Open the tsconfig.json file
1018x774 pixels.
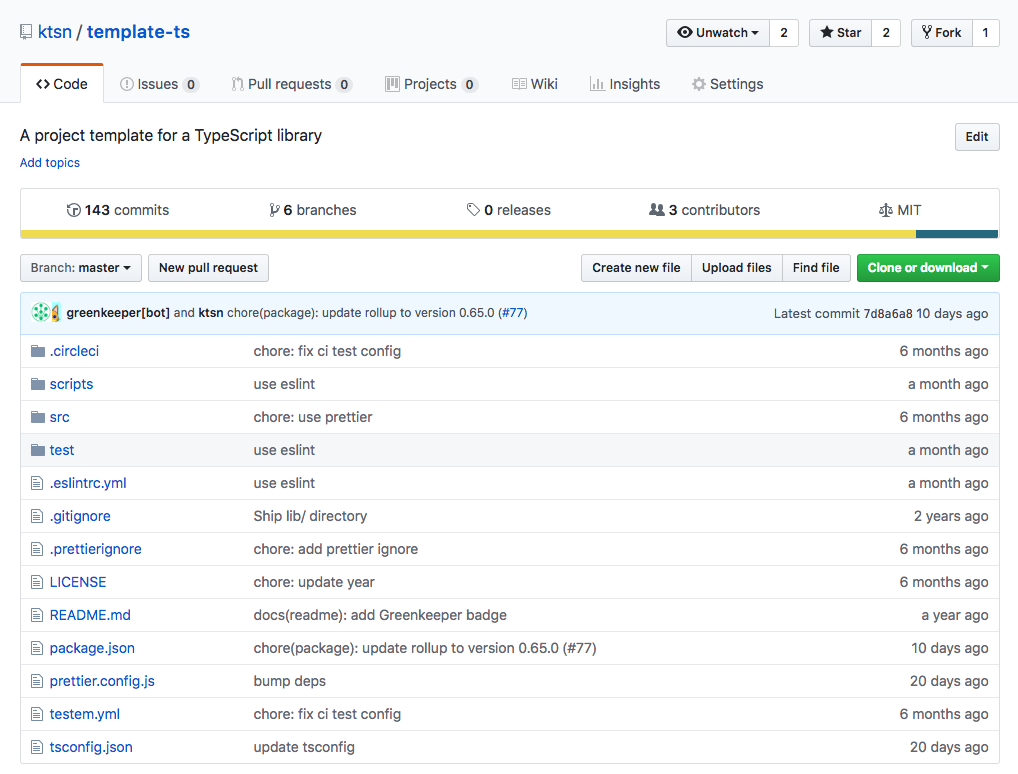coord(91,747)
